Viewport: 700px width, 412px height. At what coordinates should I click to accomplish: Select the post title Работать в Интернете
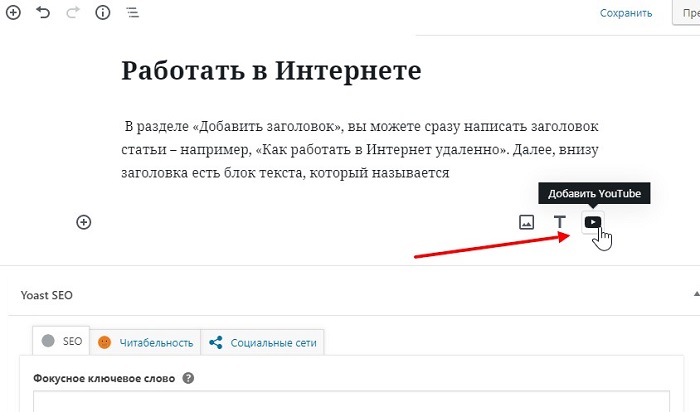(271, 71)
